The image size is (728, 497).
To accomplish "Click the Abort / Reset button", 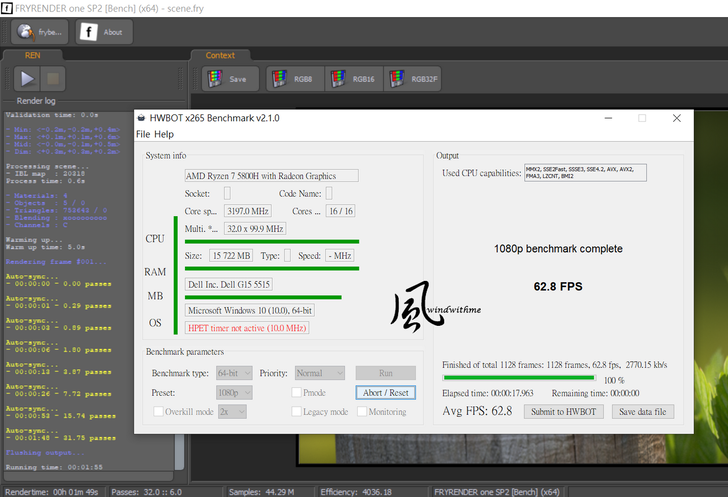I will point(383,392).
